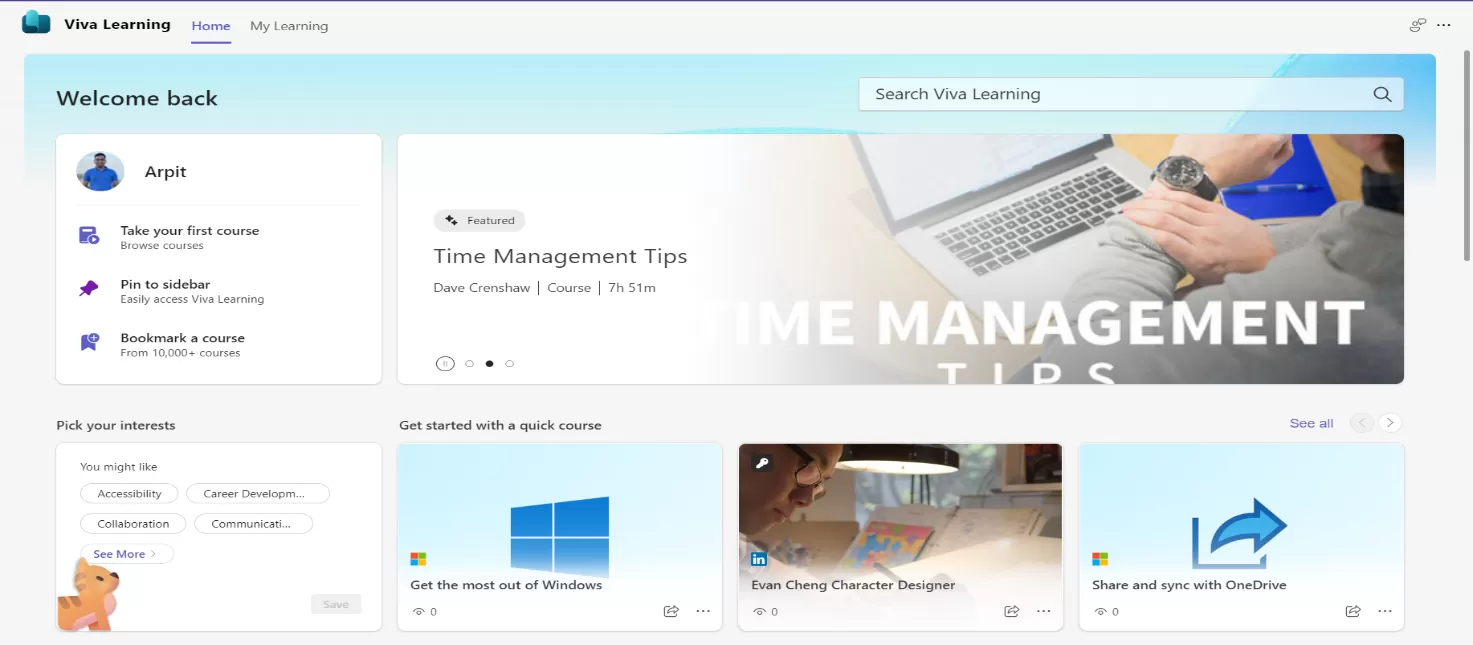Viewport: 1473px width, 645px height.
Task: Click the pop-out icon at top right
Action: point(1417,25)
